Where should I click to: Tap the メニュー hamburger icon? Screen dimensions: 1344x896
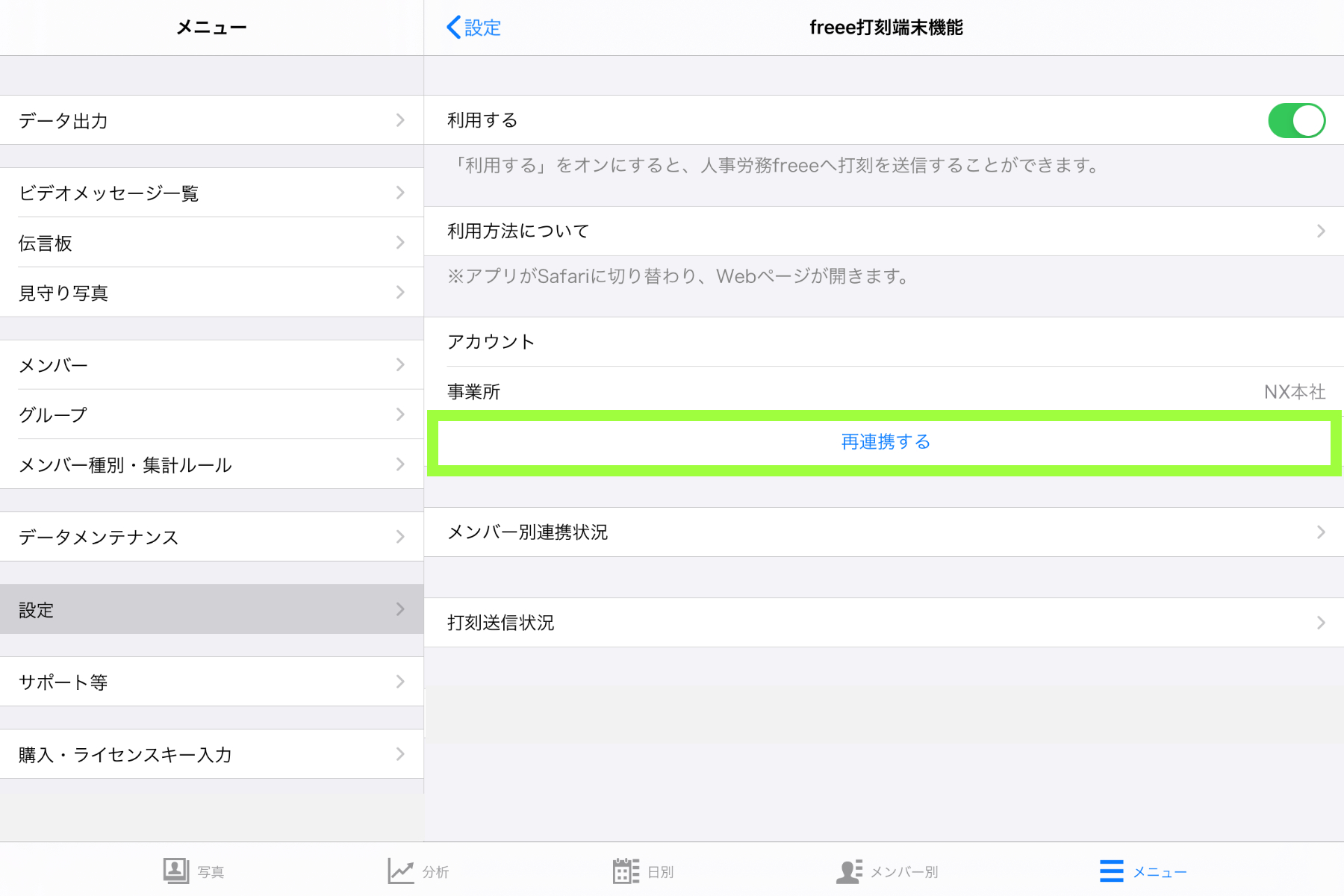coord(1111,871)
